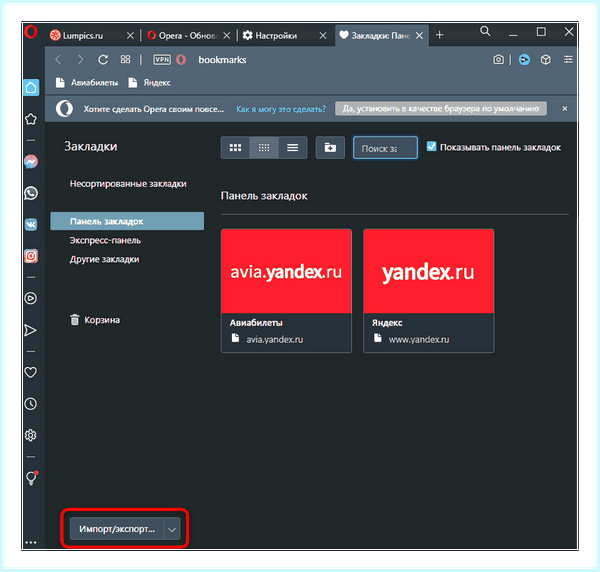This screenshot has width=600, height=572.
Task: Open VK in the sidebar
Action: [x=31, y=225]
